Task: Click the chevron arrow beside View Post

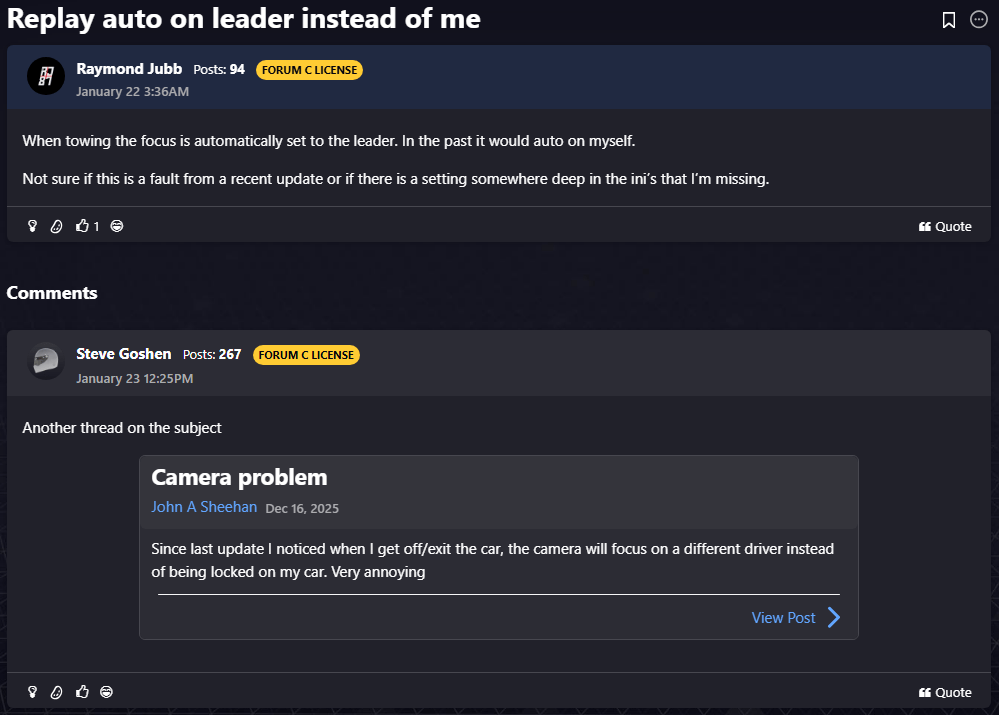Action: [x=834, y=618]
